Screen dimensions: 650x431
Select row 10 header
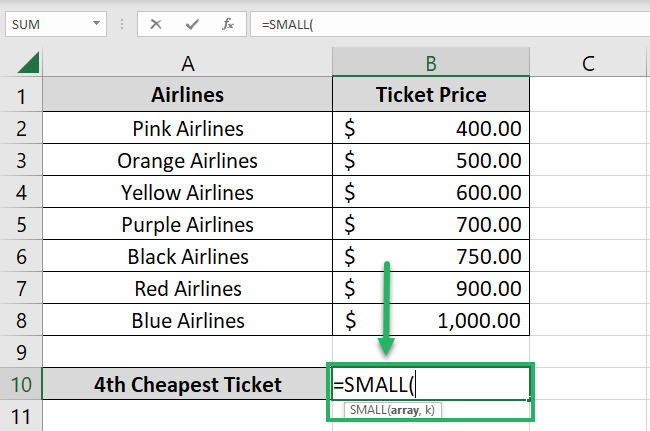tap(22, 384)
